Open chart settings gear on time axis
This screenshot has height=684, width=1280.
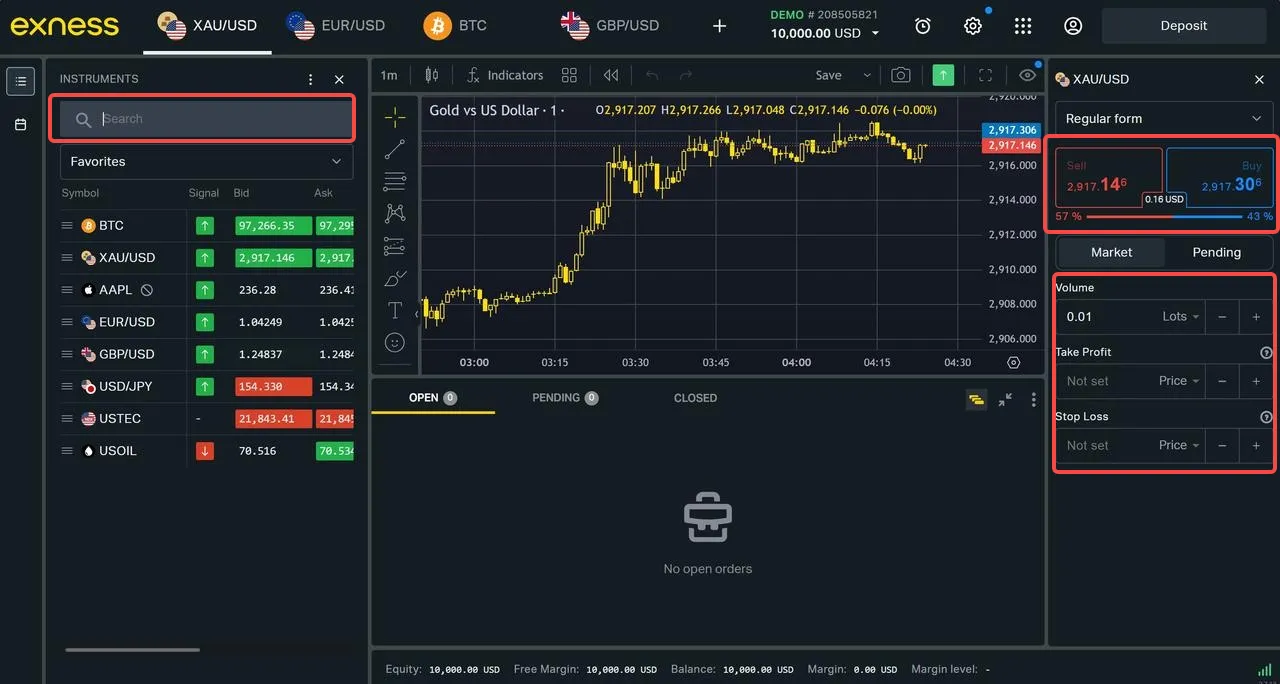(x=1013, y=362)
